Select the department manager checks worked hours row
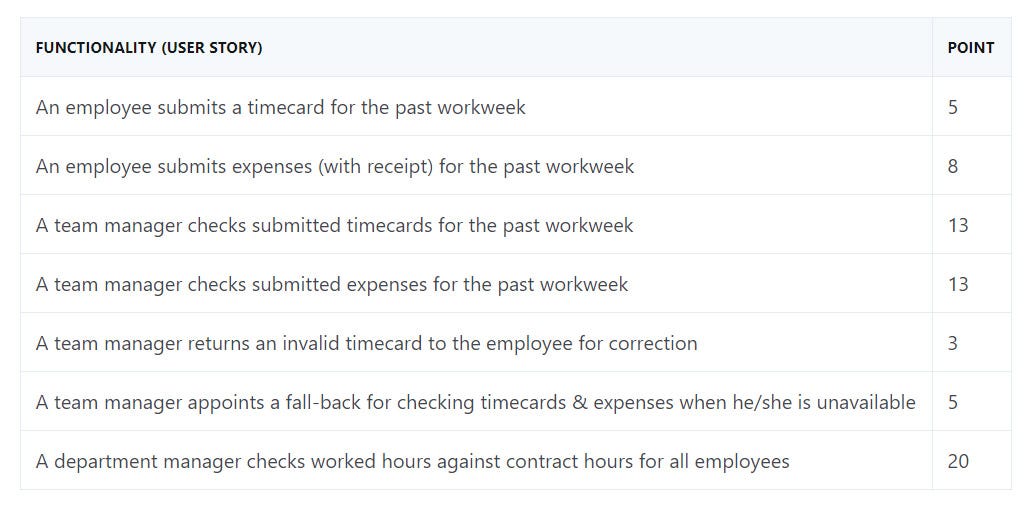The image size is (1036, 508). [x=515, y=460]
